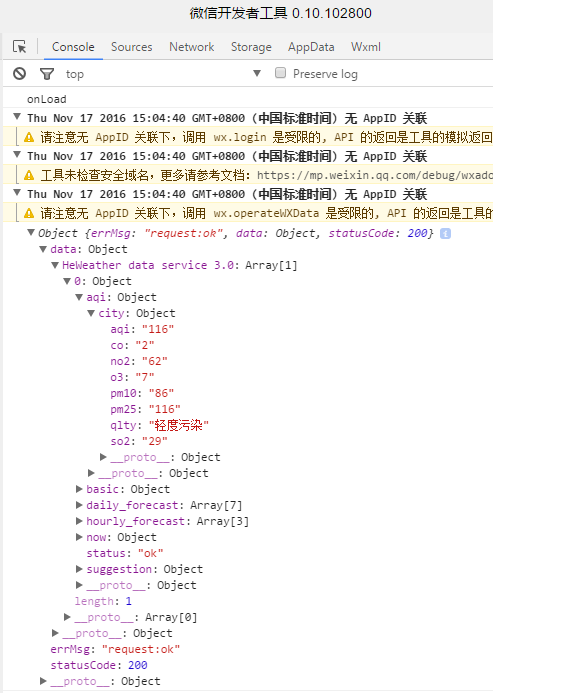Open the Sources tab
The width and height of the screenshot is (574, 693).
(x=132, y=47)
